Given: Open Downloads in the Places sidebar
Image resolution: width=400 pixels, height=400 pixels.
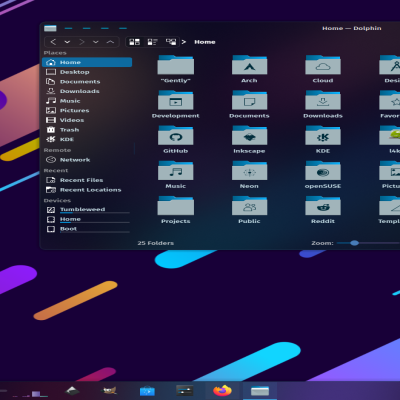Looking at the screenshot, I should click(87, 91).
